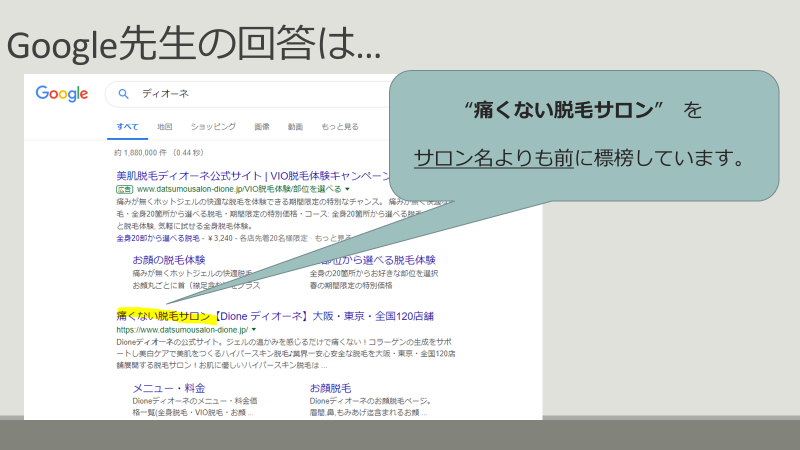Image resolution: width=800 pixels, height=450 pixels.
Task: Click the text Dioneディオーネのメニュー・料金価
Action: [195, 401]
